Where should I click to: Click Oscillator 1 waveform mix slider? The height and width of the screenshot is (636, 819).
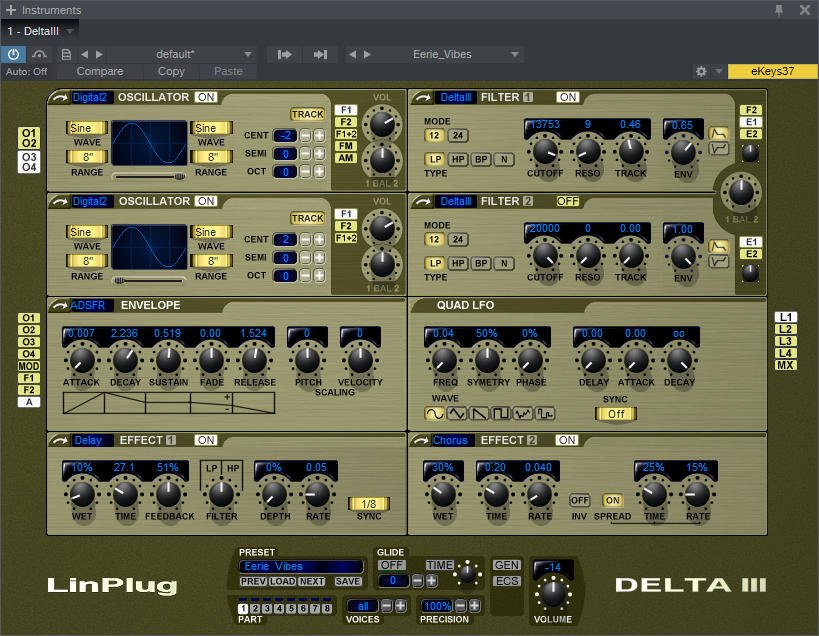(x=149, y=177)
